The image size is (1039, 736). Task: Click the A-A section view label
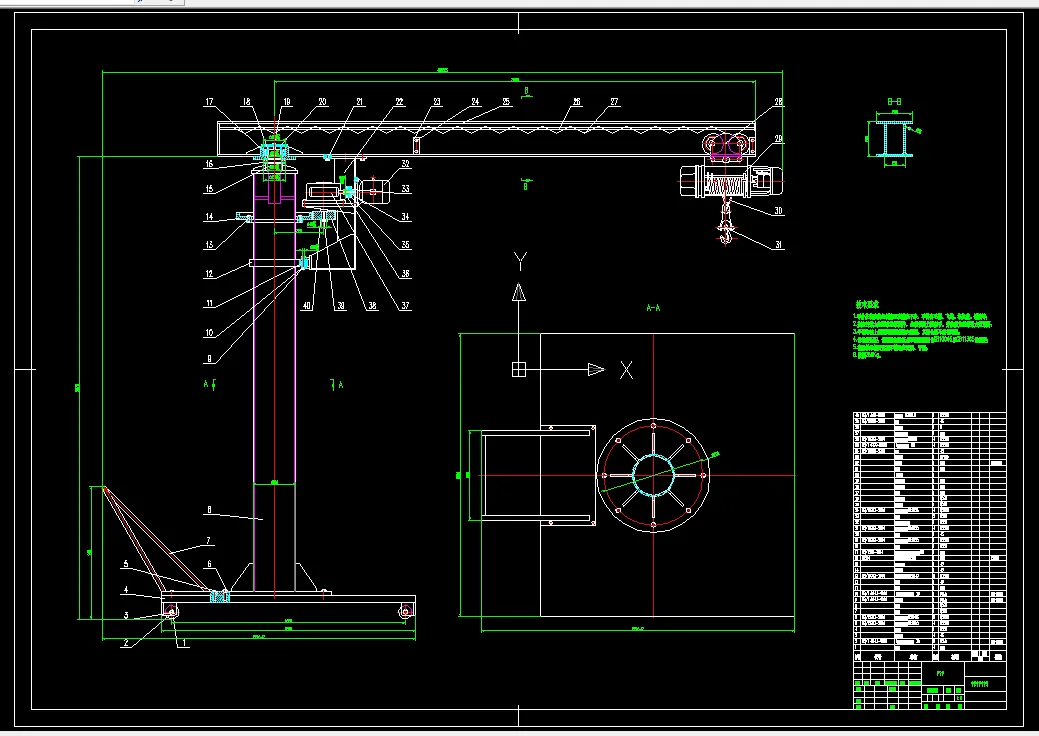[653, 307]
